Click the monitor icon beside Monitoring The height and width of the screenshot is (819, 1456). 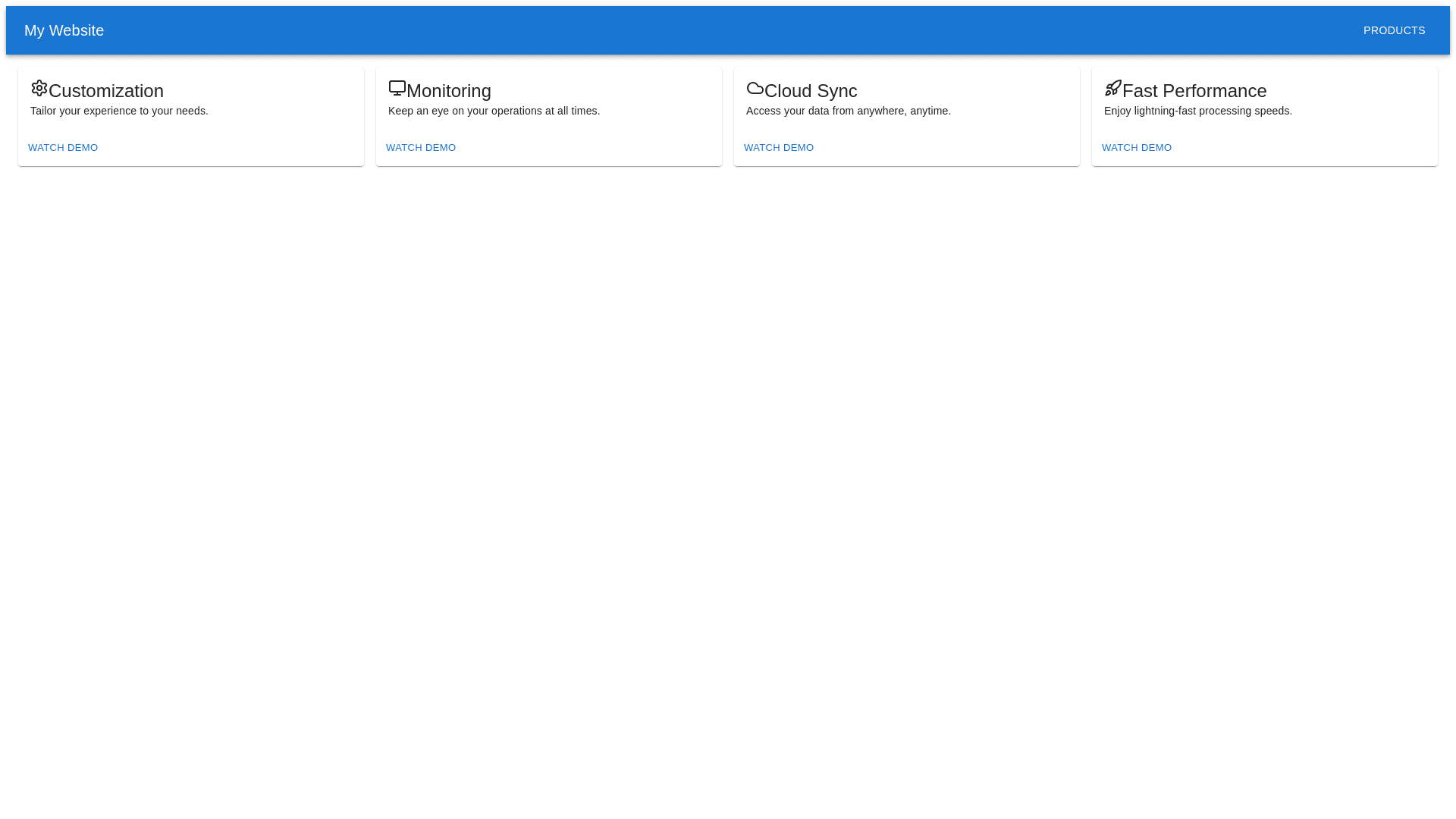397,88
